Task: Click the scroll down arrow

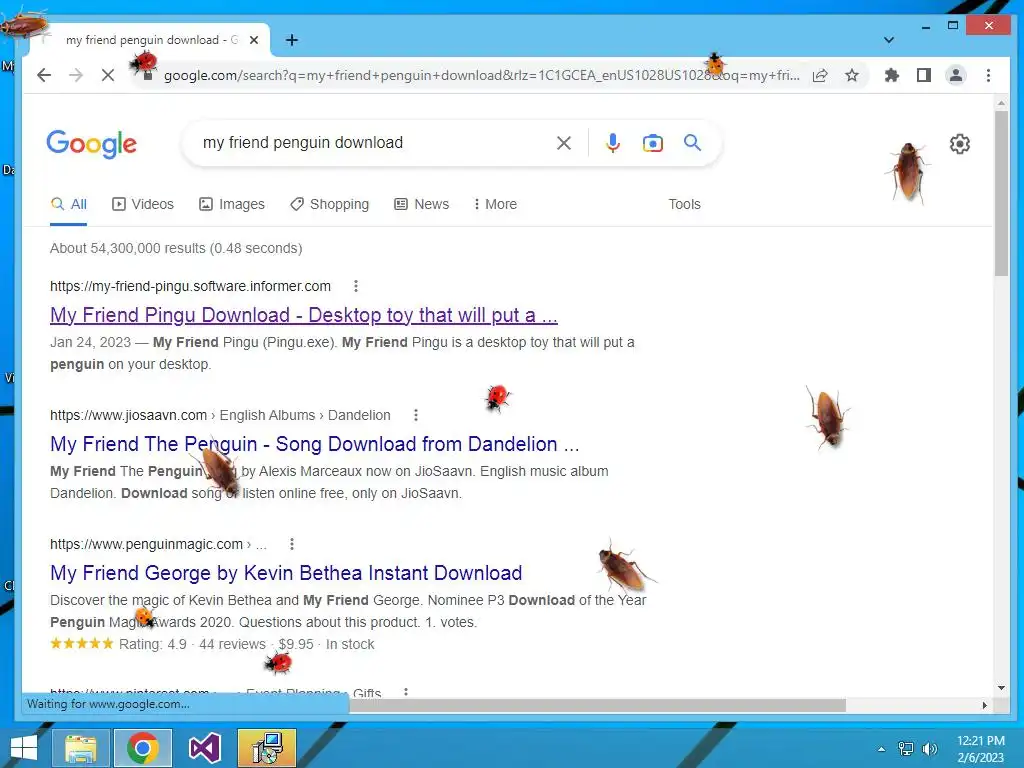Action: click(1001, 688)
